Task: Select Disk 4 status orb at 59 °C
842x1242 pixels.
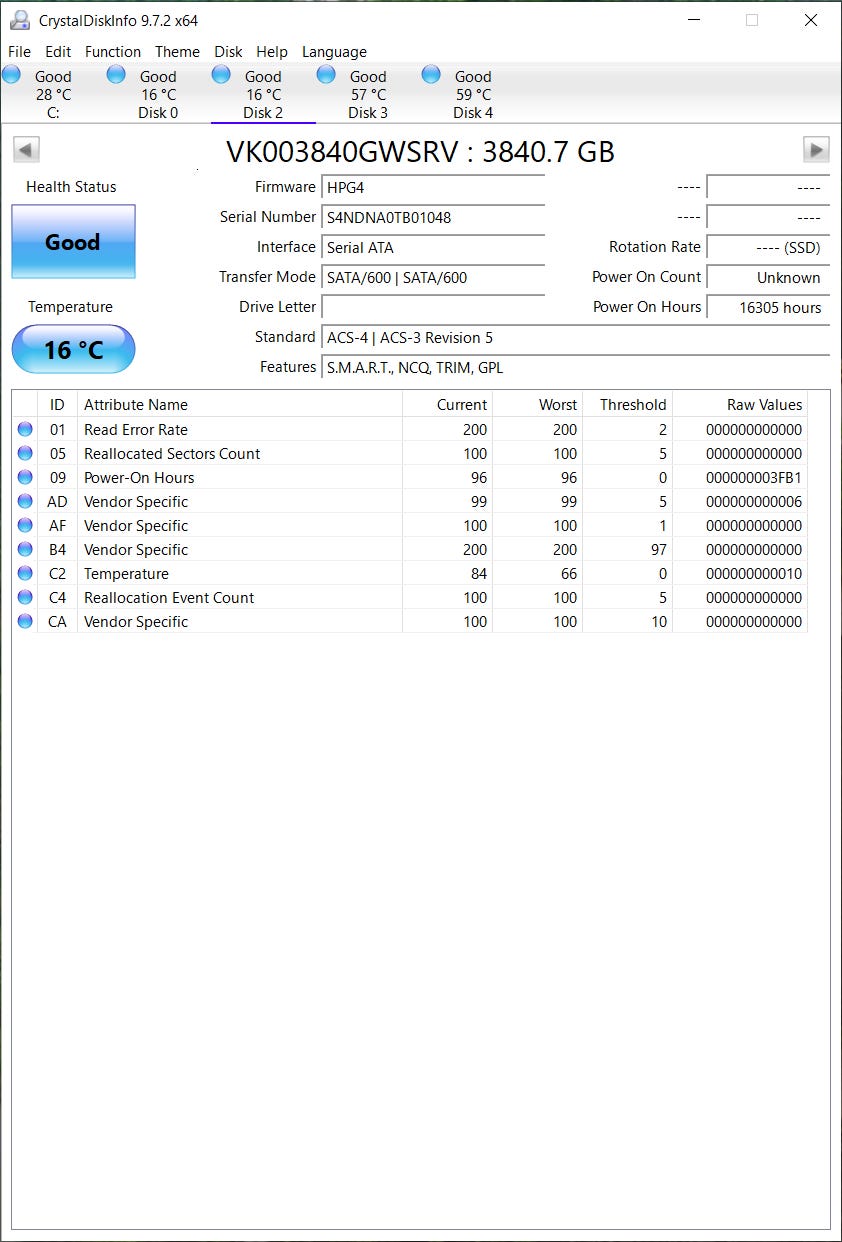Action: 431,74
